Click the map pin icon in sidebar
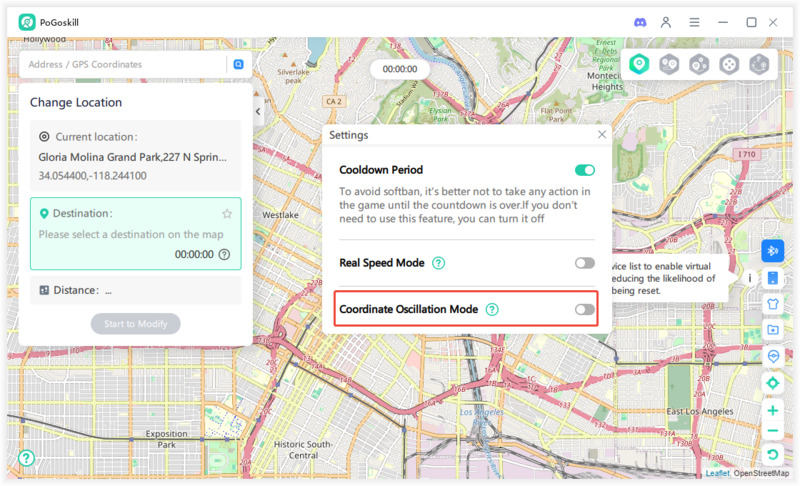Image resolution: width=800 pixels, height=486 pixels. (773, 356)
